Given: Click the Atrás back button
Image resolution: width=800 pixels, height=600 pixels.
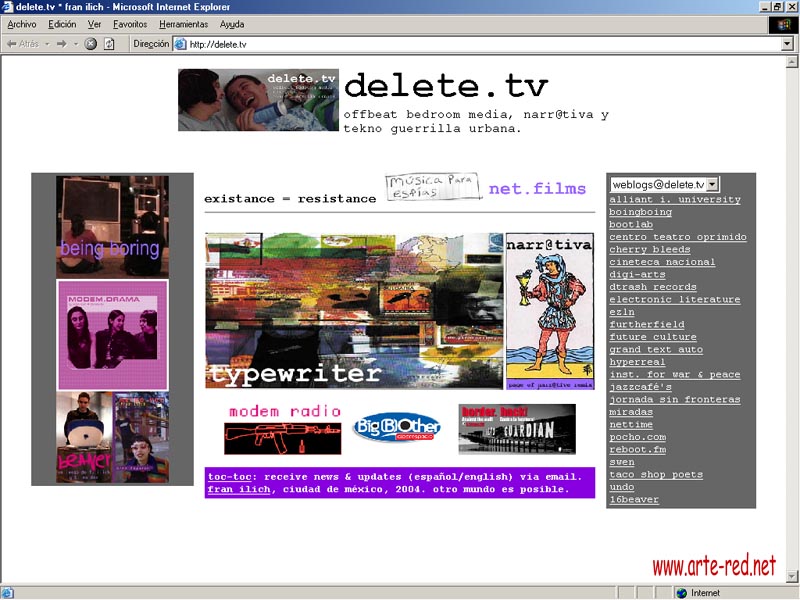Looking at the screenshot, I should [x=23, y=44].
